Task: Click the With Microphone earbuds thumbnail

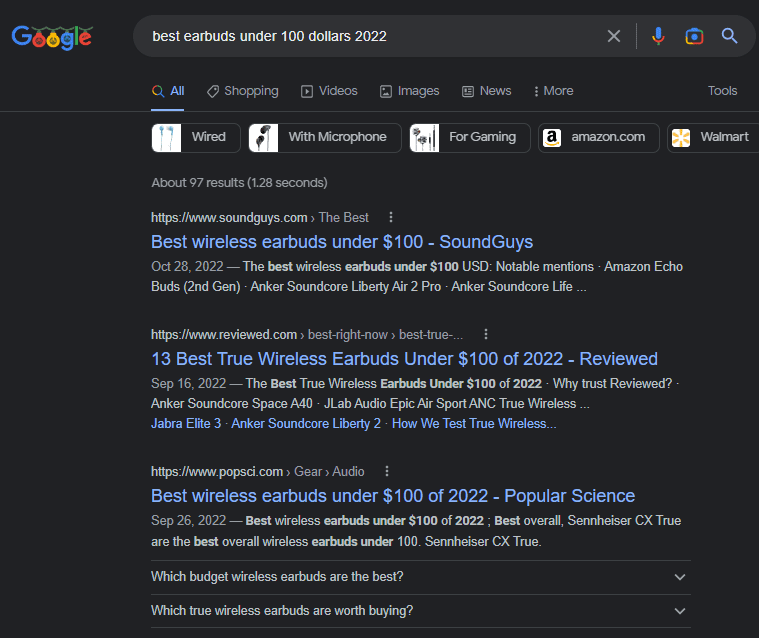Action: [263, 138]
